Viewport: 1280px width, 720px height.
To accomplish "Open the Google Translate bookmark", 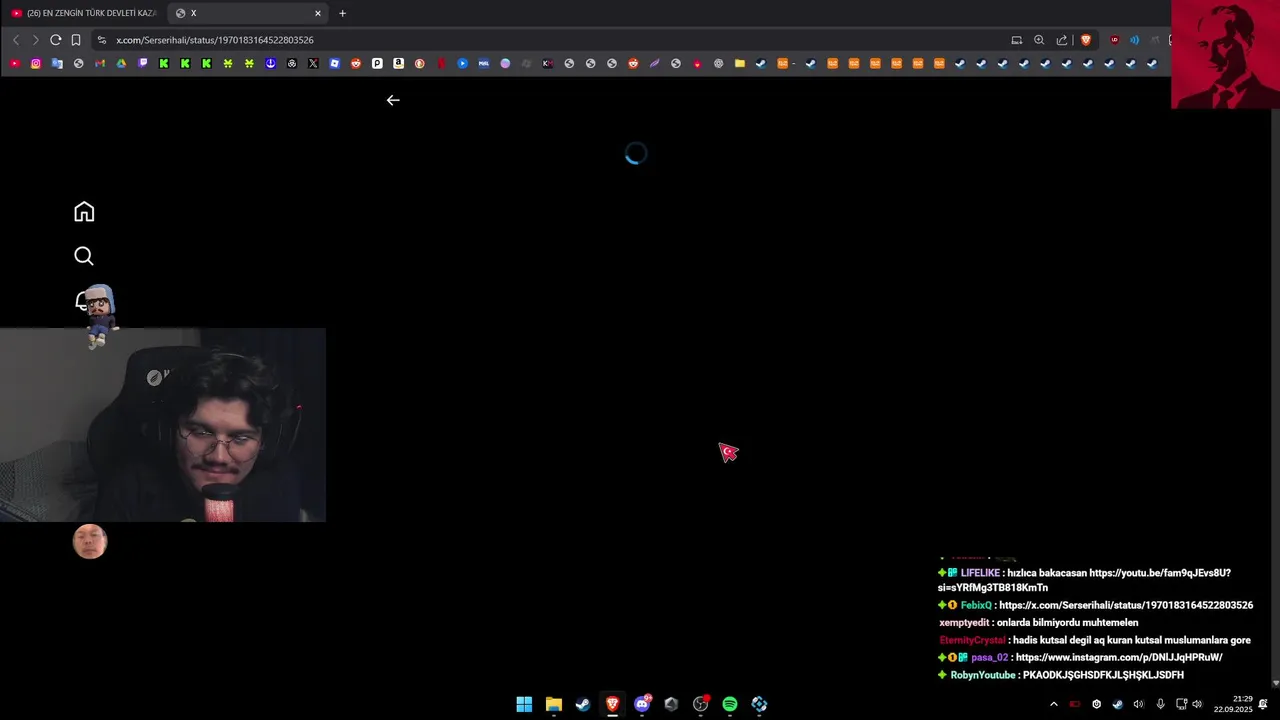I will [57, 63].
